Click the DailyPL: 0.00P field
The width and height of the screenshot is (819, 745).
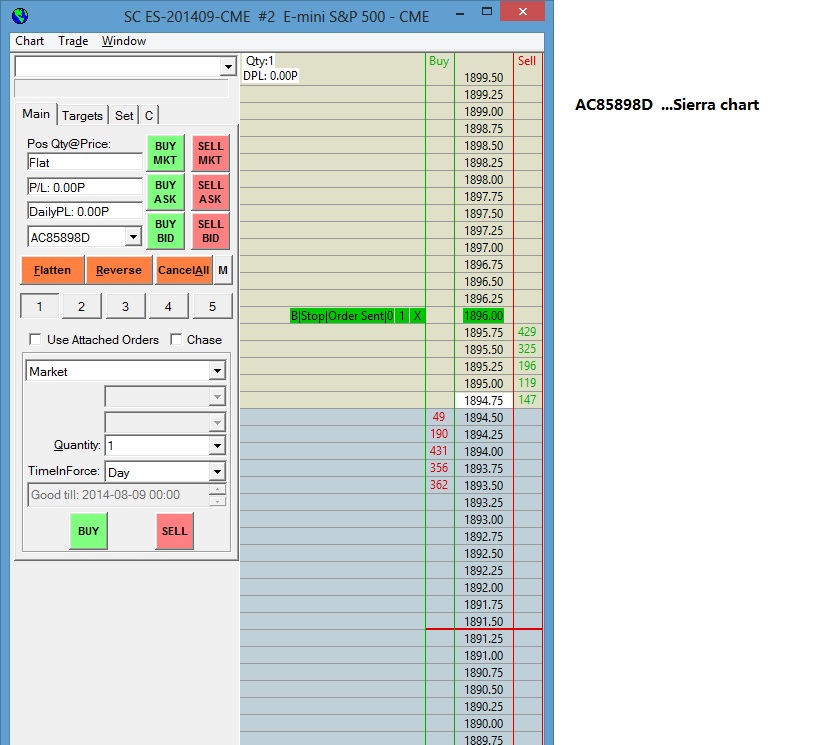pyautogui.click(x=85, y=211)
